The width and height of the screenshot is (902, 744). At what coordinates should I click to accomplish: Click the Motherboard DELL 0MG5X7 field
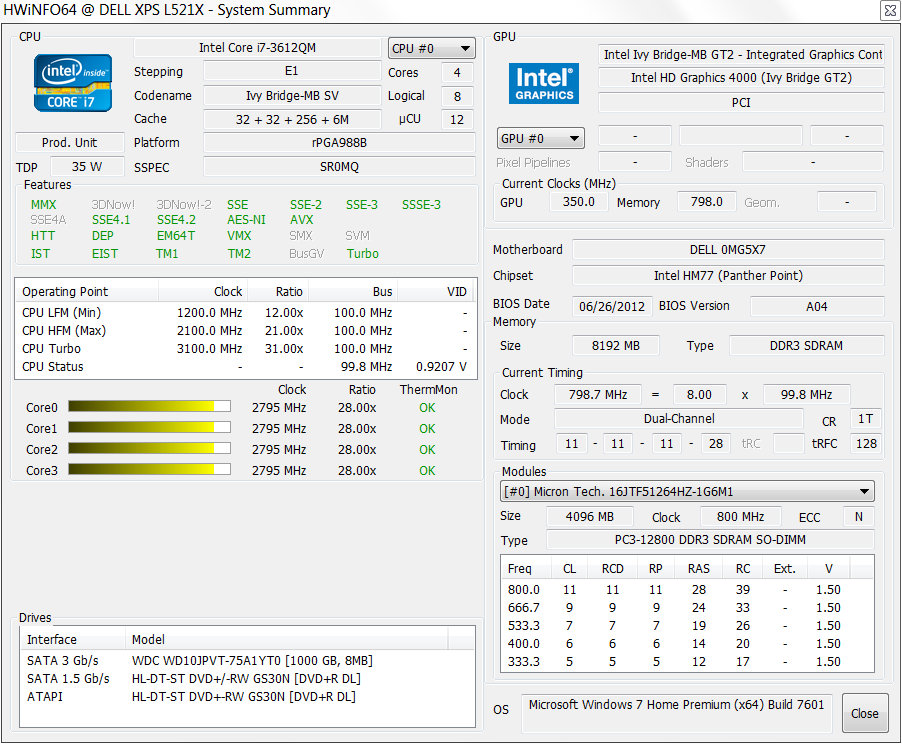coord(728,250)
